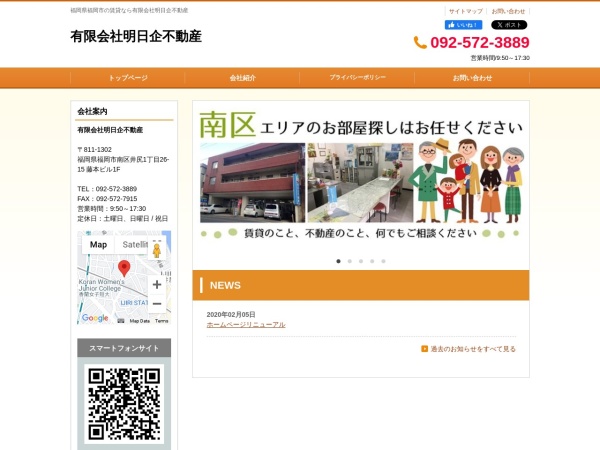
Task: Click the FAX：092-572-7915 text
Action: (107, 199)
